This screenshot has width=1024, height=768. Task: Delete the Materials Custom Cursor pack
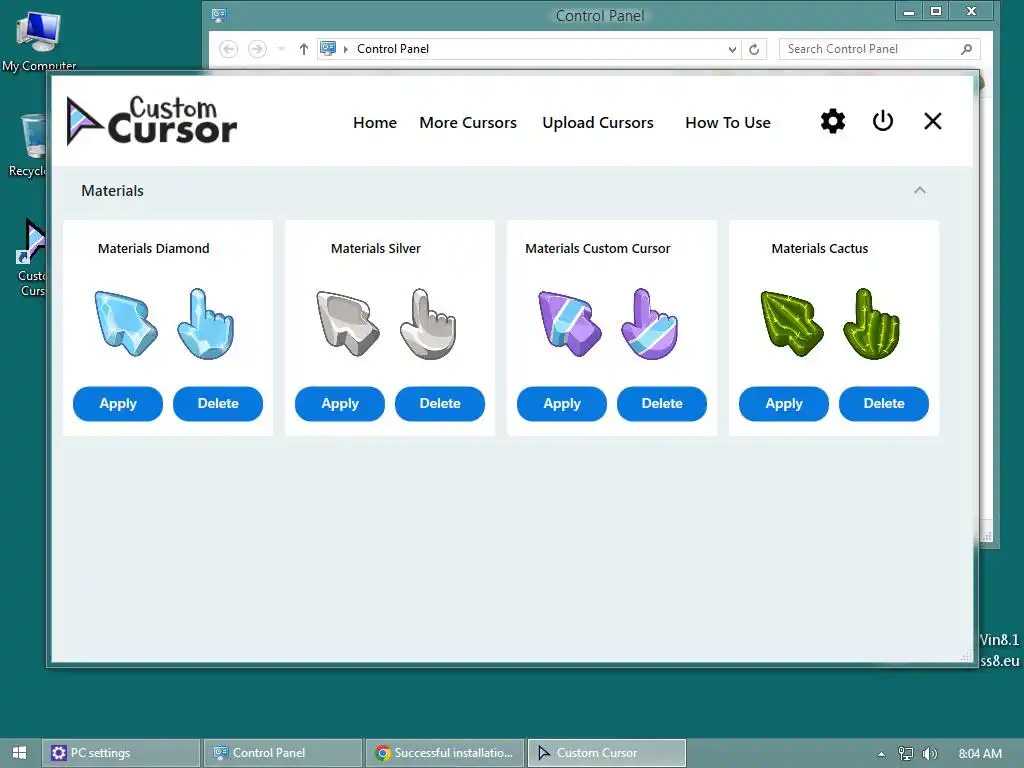click(662, 404)
